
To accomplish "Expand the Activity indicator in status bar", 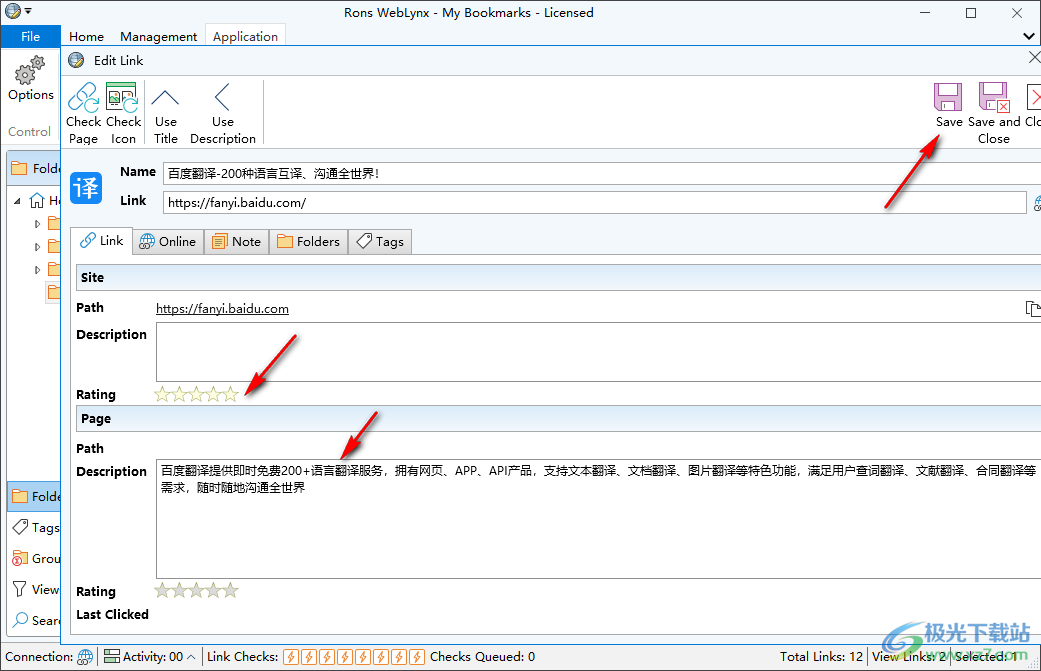I will click(191, 657).
